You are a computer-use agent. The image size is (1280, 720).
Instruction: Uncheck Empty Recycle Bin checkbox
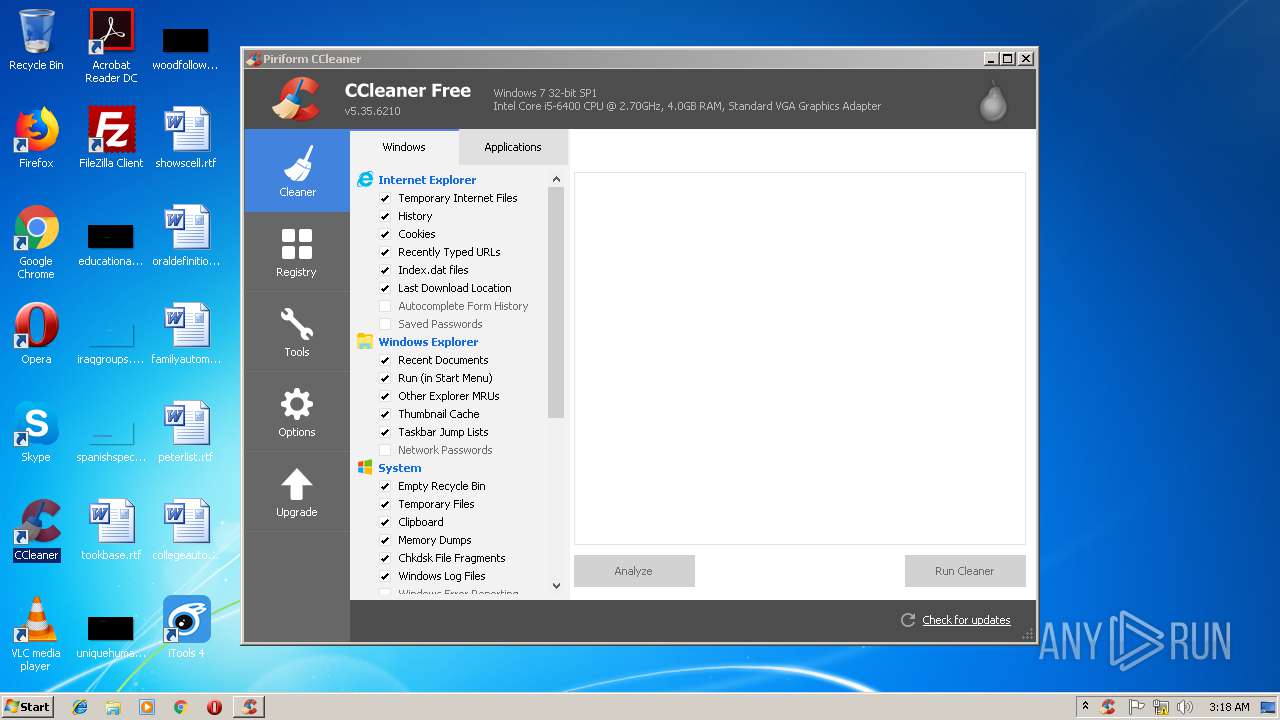(385, 486)
